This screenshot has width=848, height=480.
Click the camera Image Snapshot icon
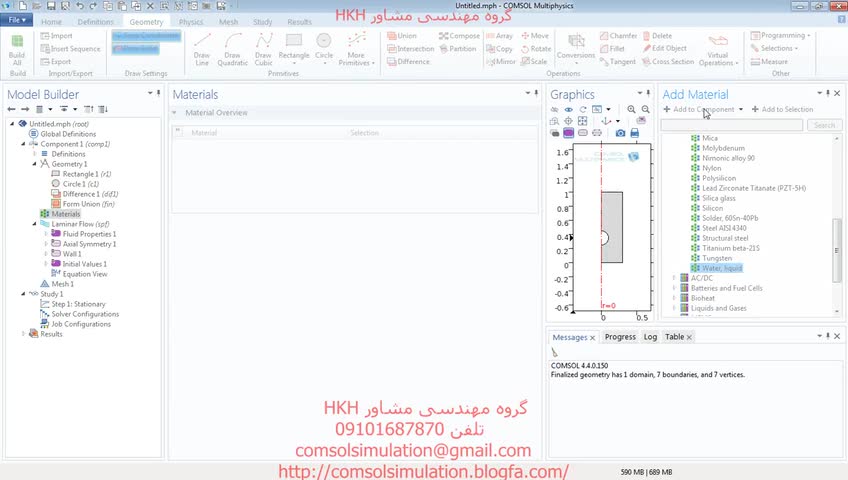click(x=620, y=133)
